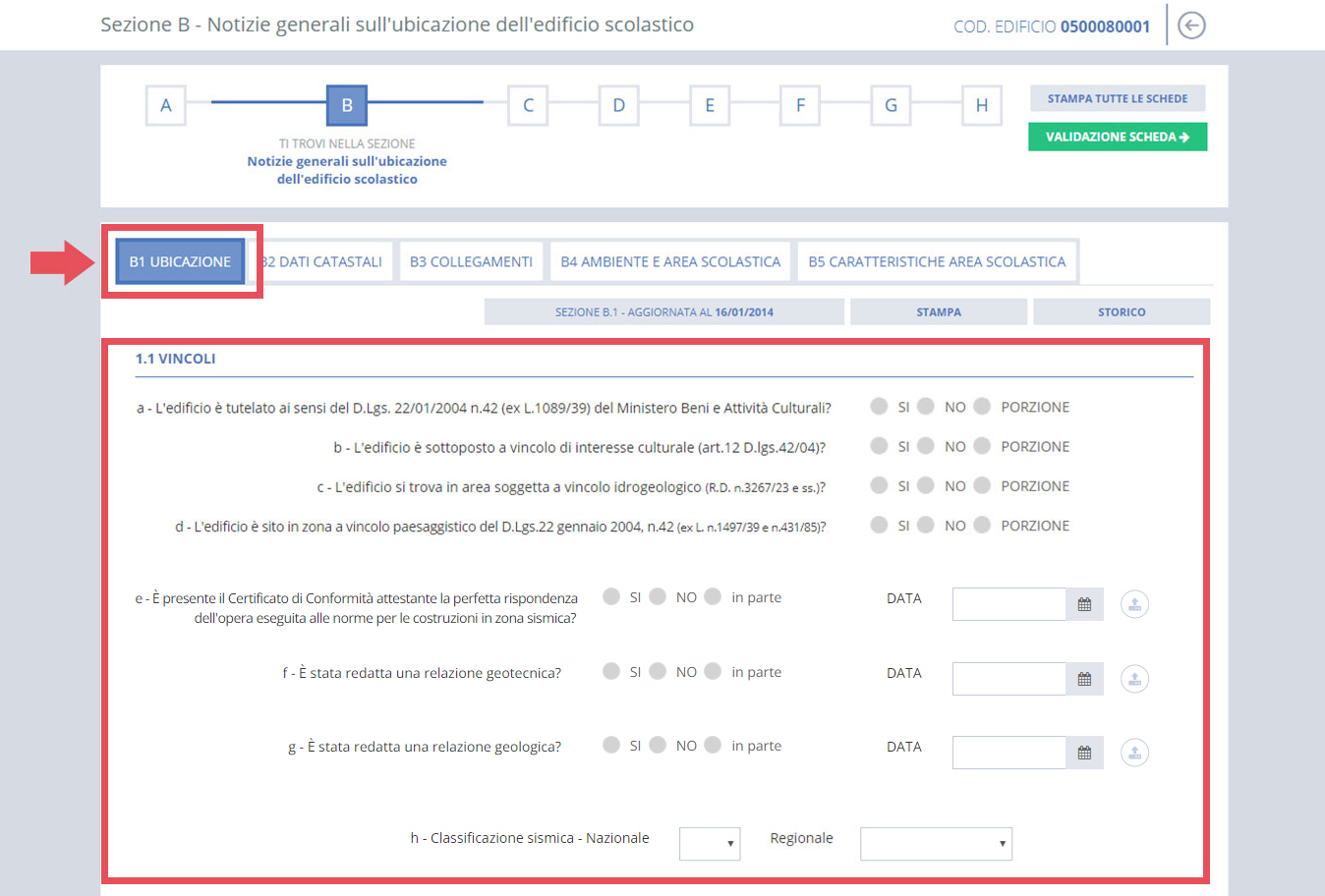Open calendar picker for relazione geologica date
The image size is (1325, 896).
[x=1084, y=753]
